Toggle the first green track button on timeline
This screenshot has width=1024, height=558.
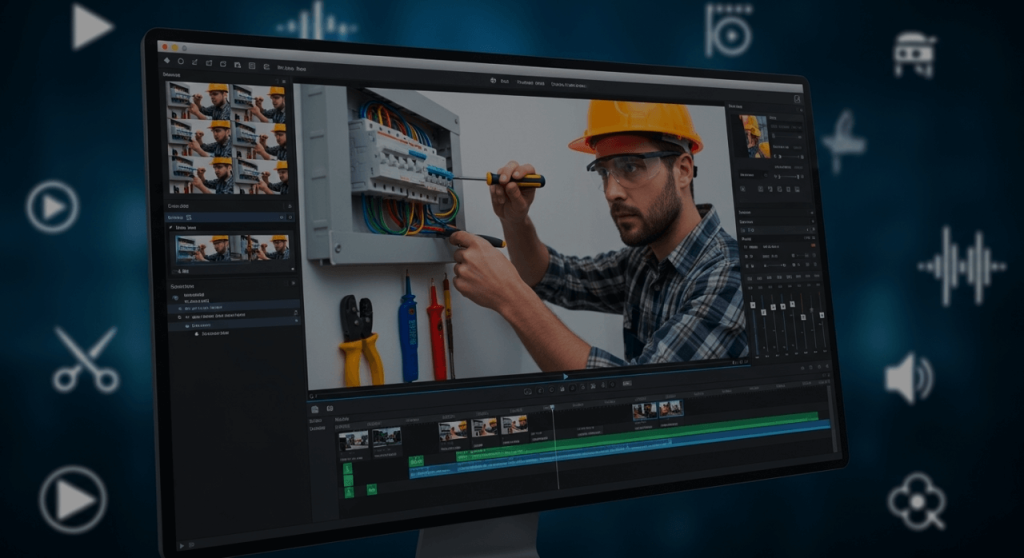(x=347, y=468)
